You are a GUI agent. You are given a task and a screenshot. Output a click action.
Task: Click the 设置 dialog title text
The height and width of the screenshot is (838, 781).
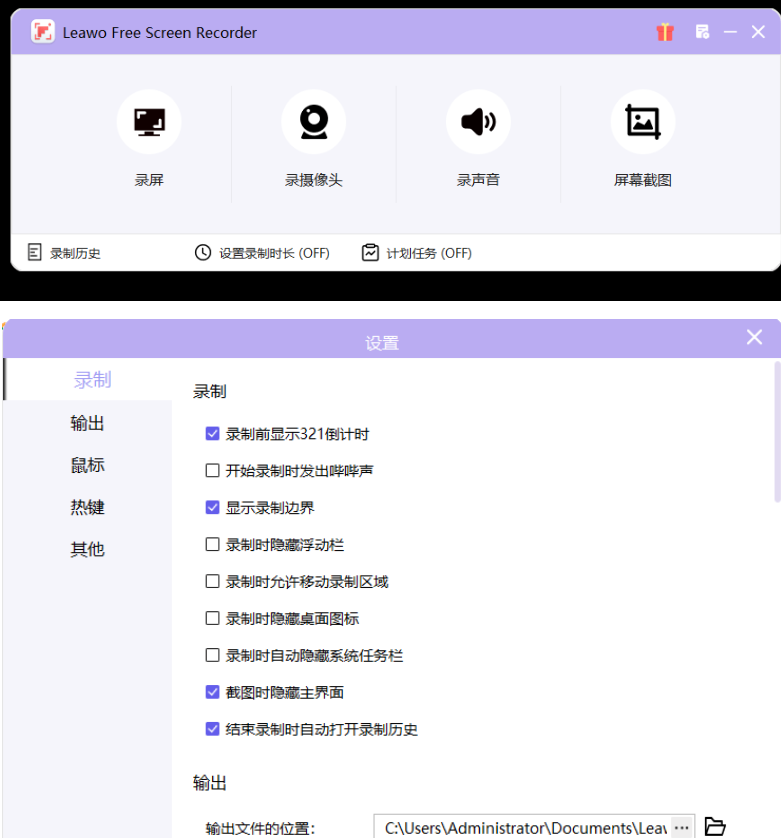pos(382,343)
